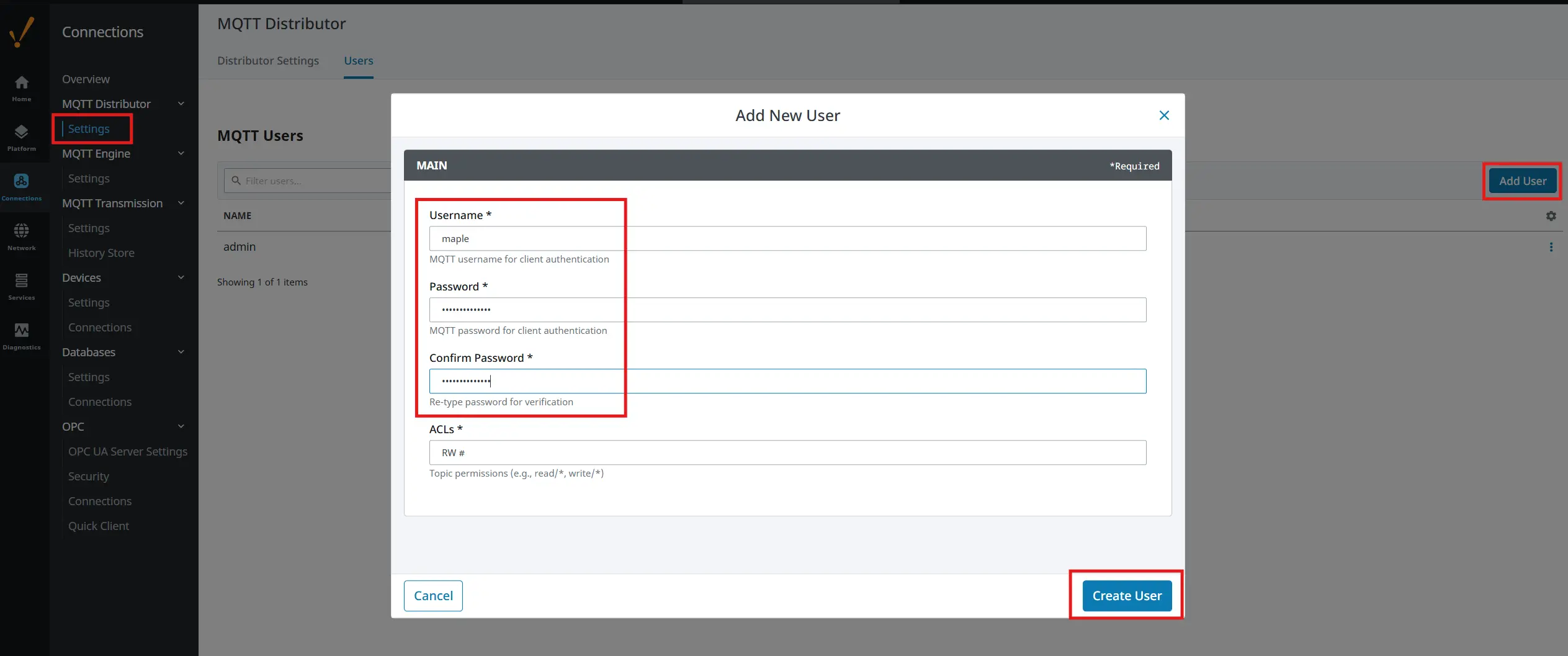Click the Create User button
This screenshot has height=656, width=1568.
click(1127, 595)
